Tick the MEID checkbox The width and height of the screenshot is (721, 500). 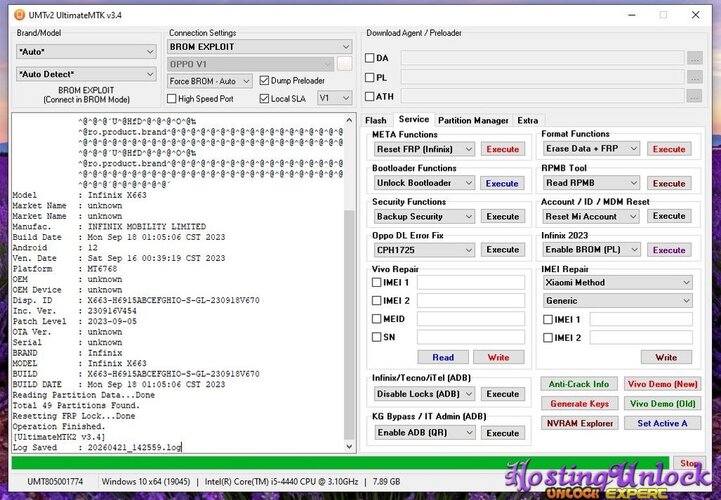tap(377, 319)
